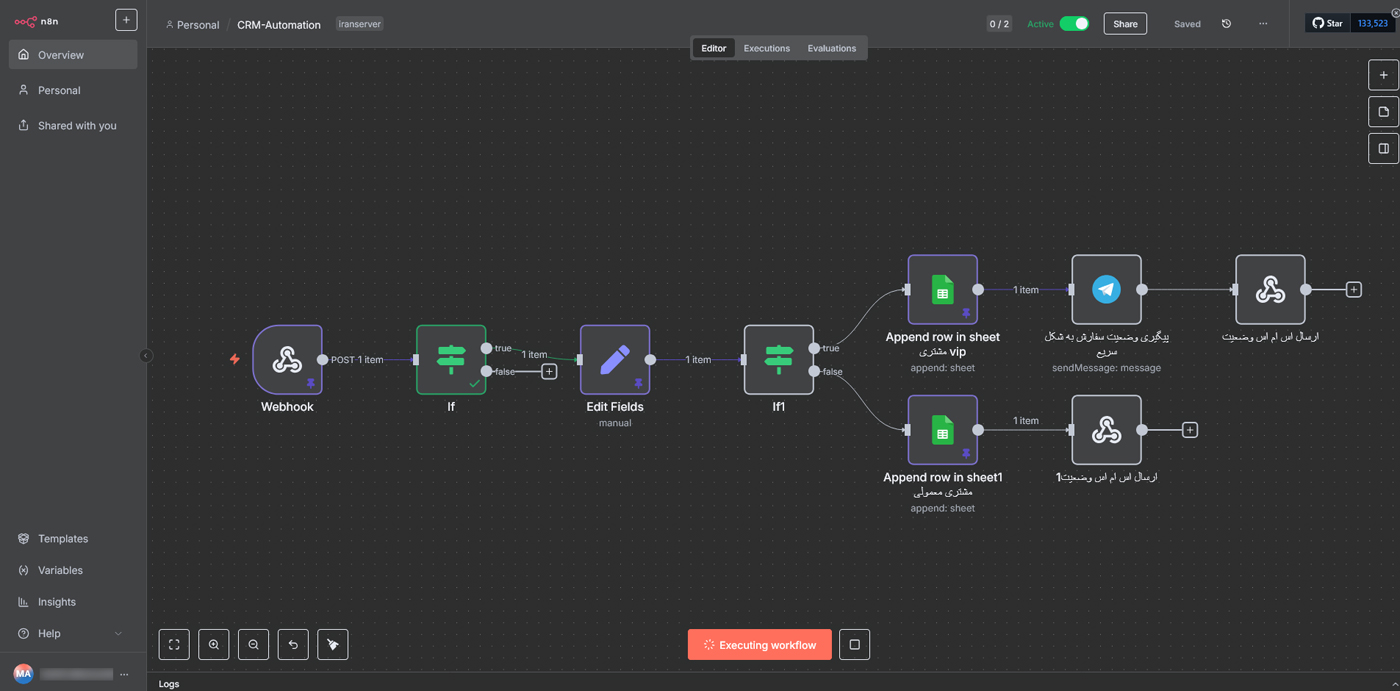Open the three-dot workflow options menu
Viewport: 1400px width, 691px height.
point(1263,24)
